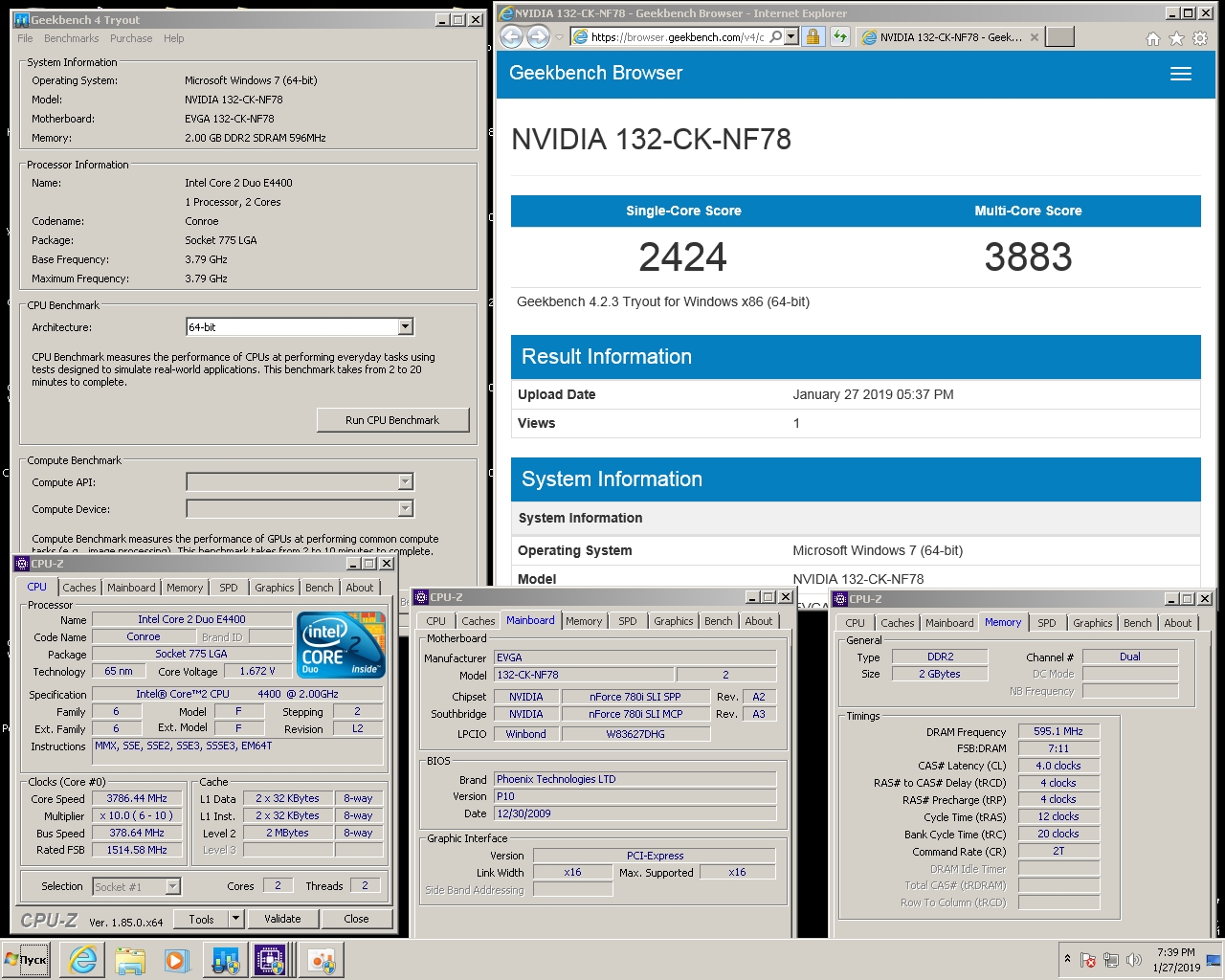Open Windows Explorer folder from taskbar
Screen dimensions: 1225x980
(130, 960)
